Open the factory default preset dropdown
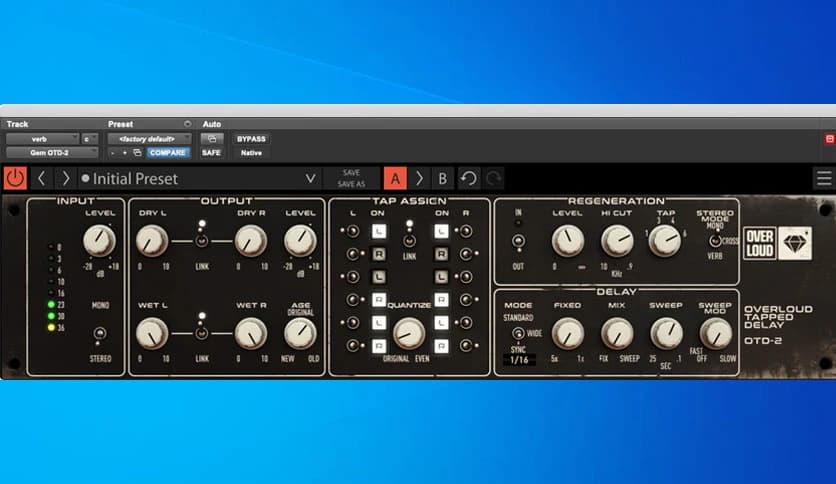Viewport: 836px width, 484px height. coord(149,139)
